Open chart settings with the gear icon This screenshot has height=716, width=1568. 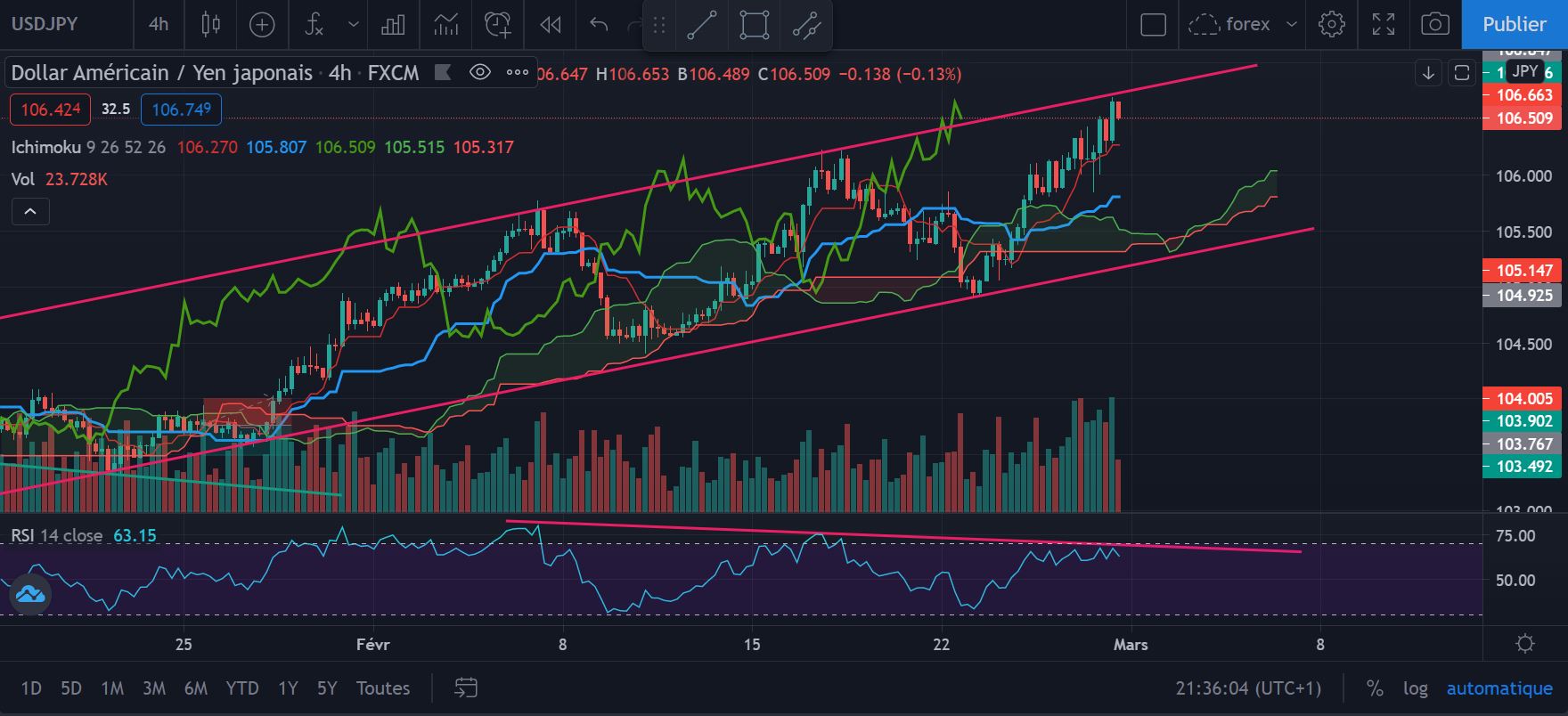coord(1332,24)
